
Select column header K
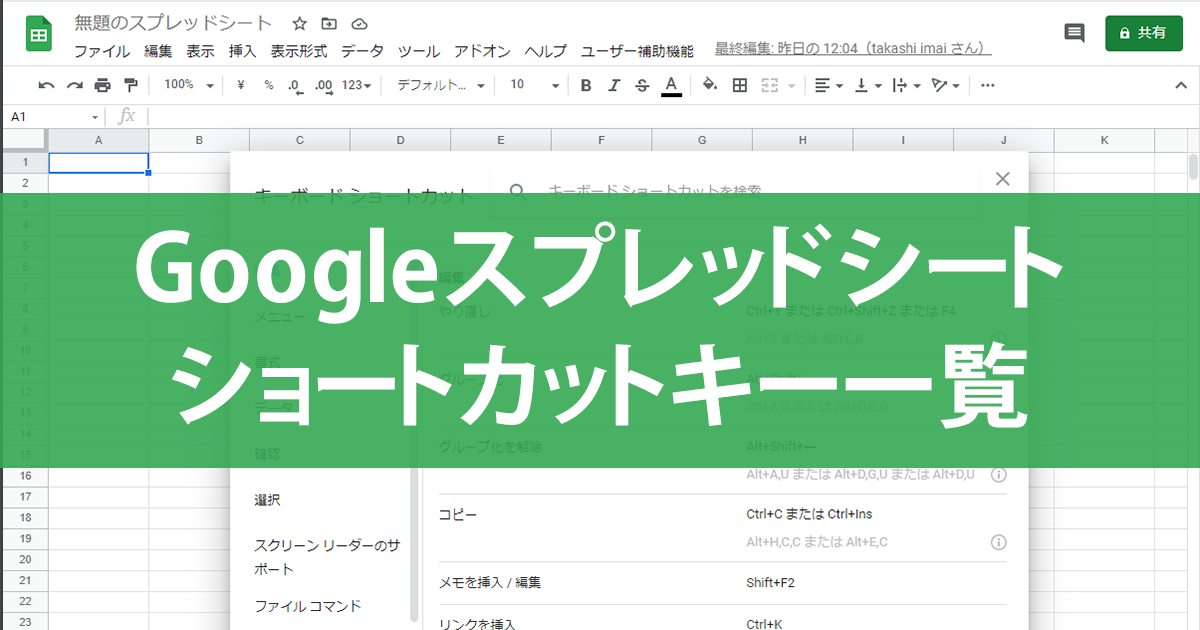pyautogui.click(x=1105, y=141)
